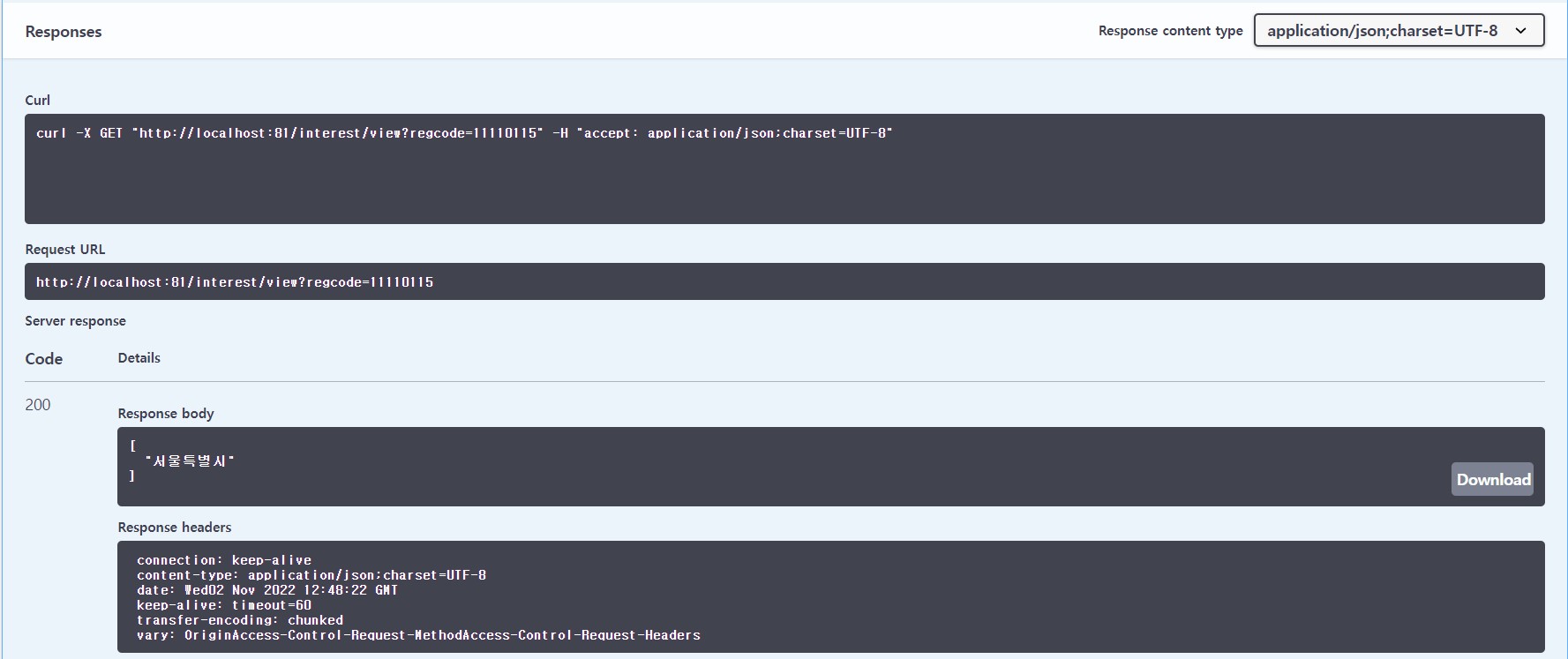Click the vary header line
The width and height of the screenshot is (1568, 659).
[x=418, y=635]
